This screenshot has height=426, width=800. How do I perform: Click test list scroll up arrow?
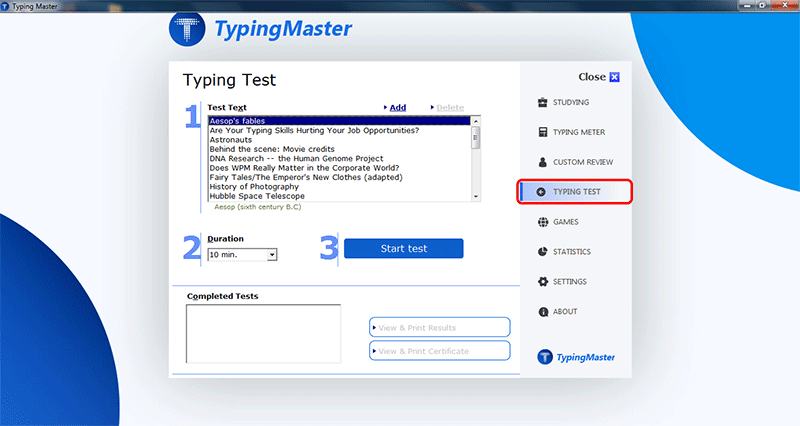[x=476, y=121]
